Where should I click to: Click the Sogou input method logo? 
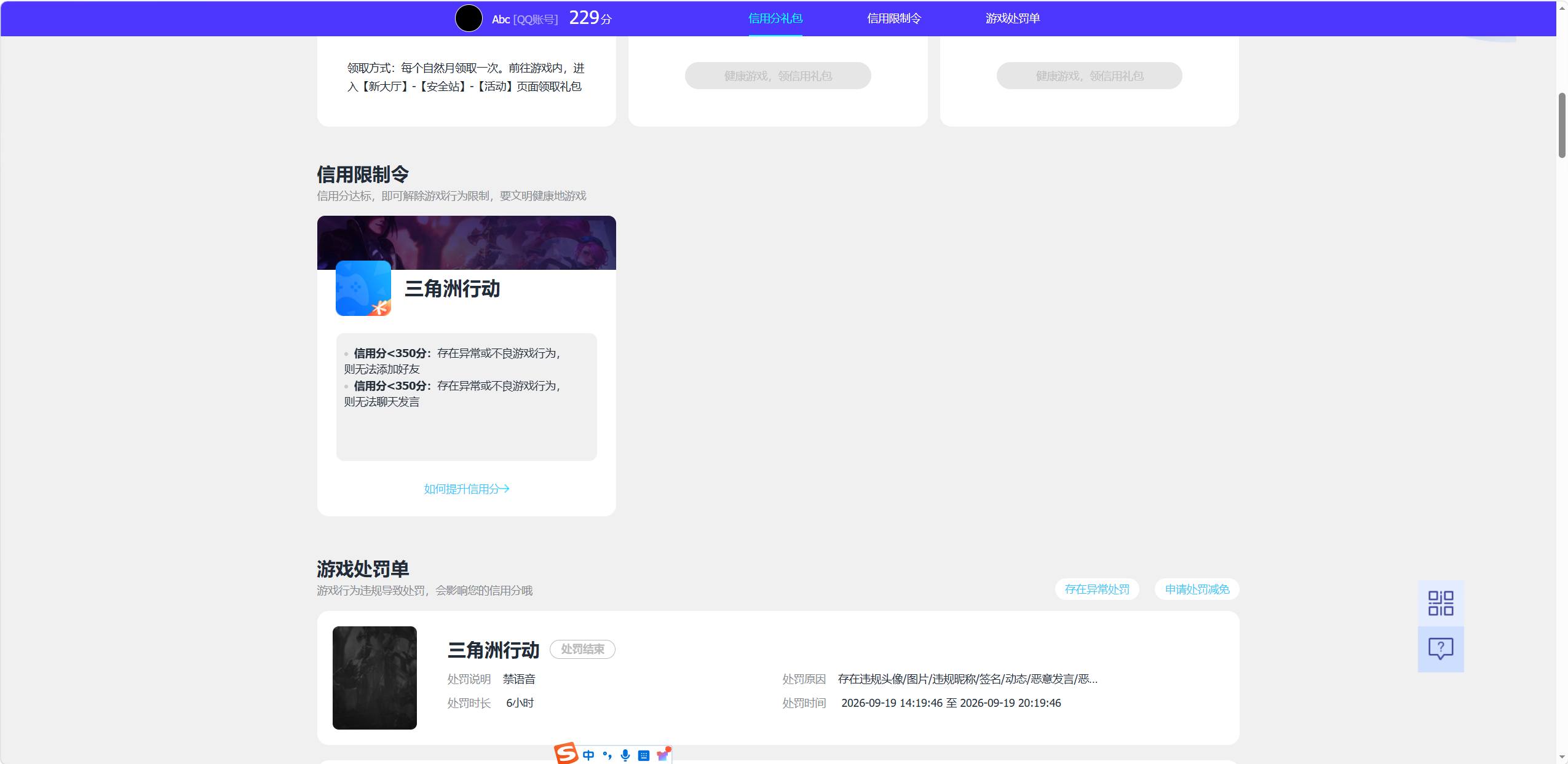566,754
